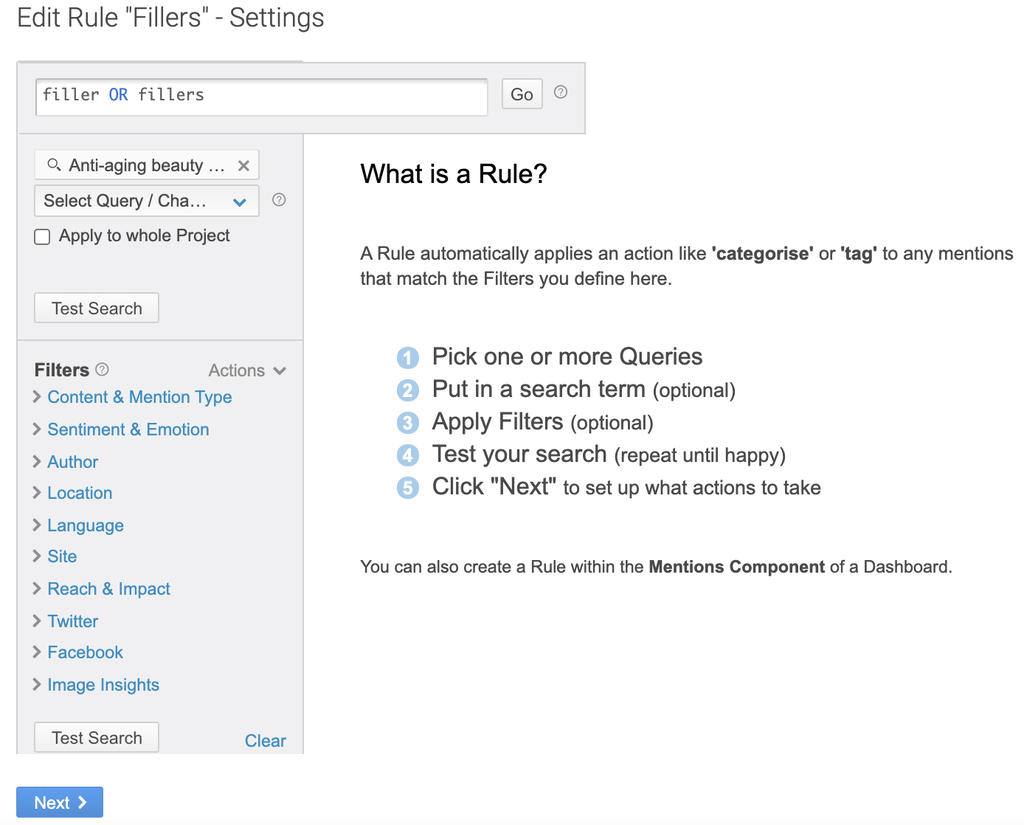Click the upper Test Search button

97,308
